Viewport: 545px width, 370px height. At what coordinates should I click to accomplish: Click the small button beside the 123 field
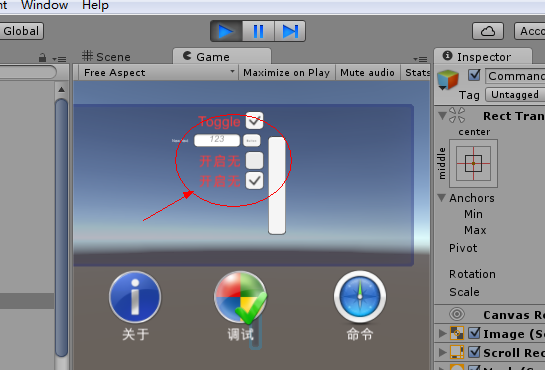[251, 140]
